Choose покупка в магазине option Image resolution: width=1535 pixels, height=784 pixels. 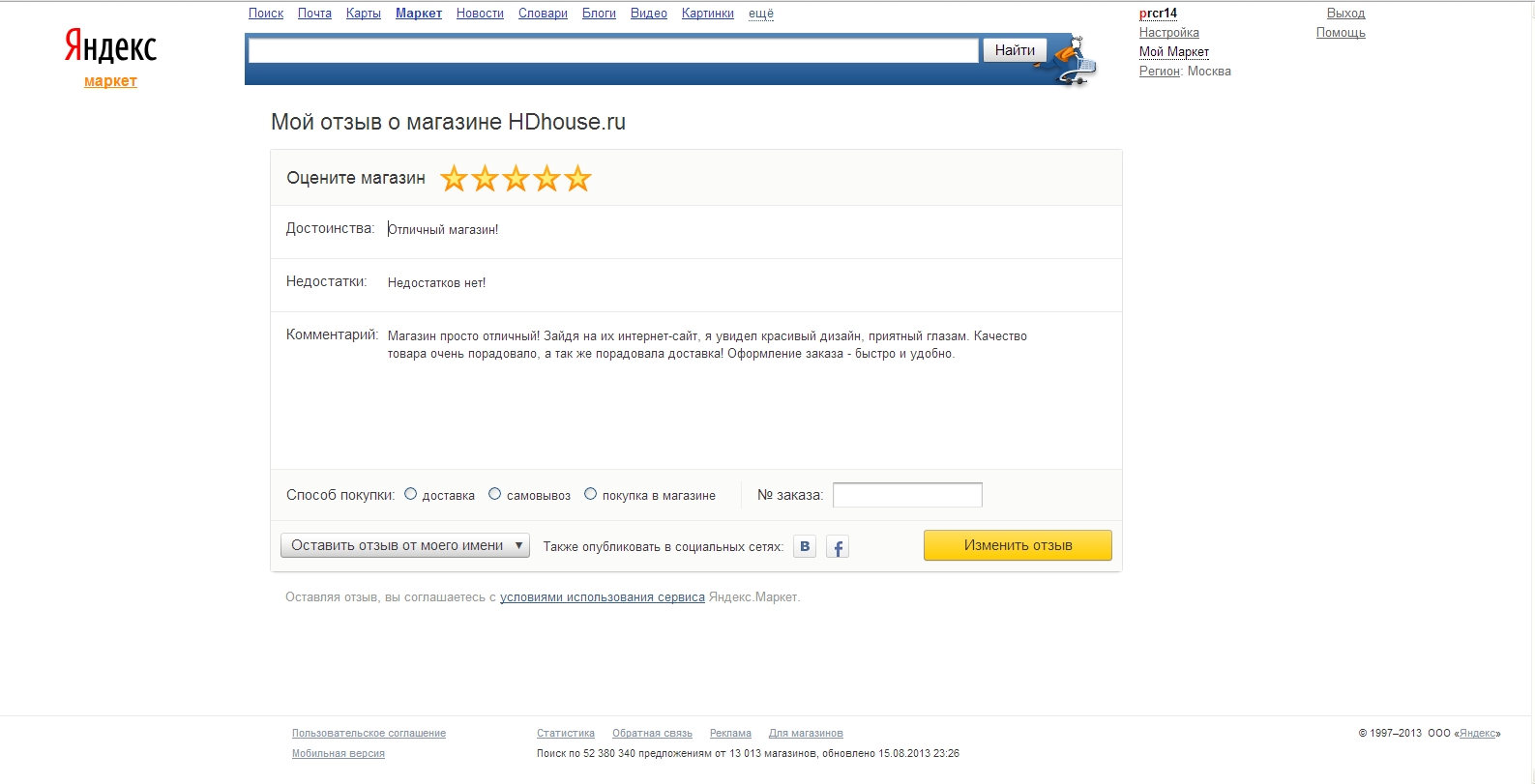(590, 494)
